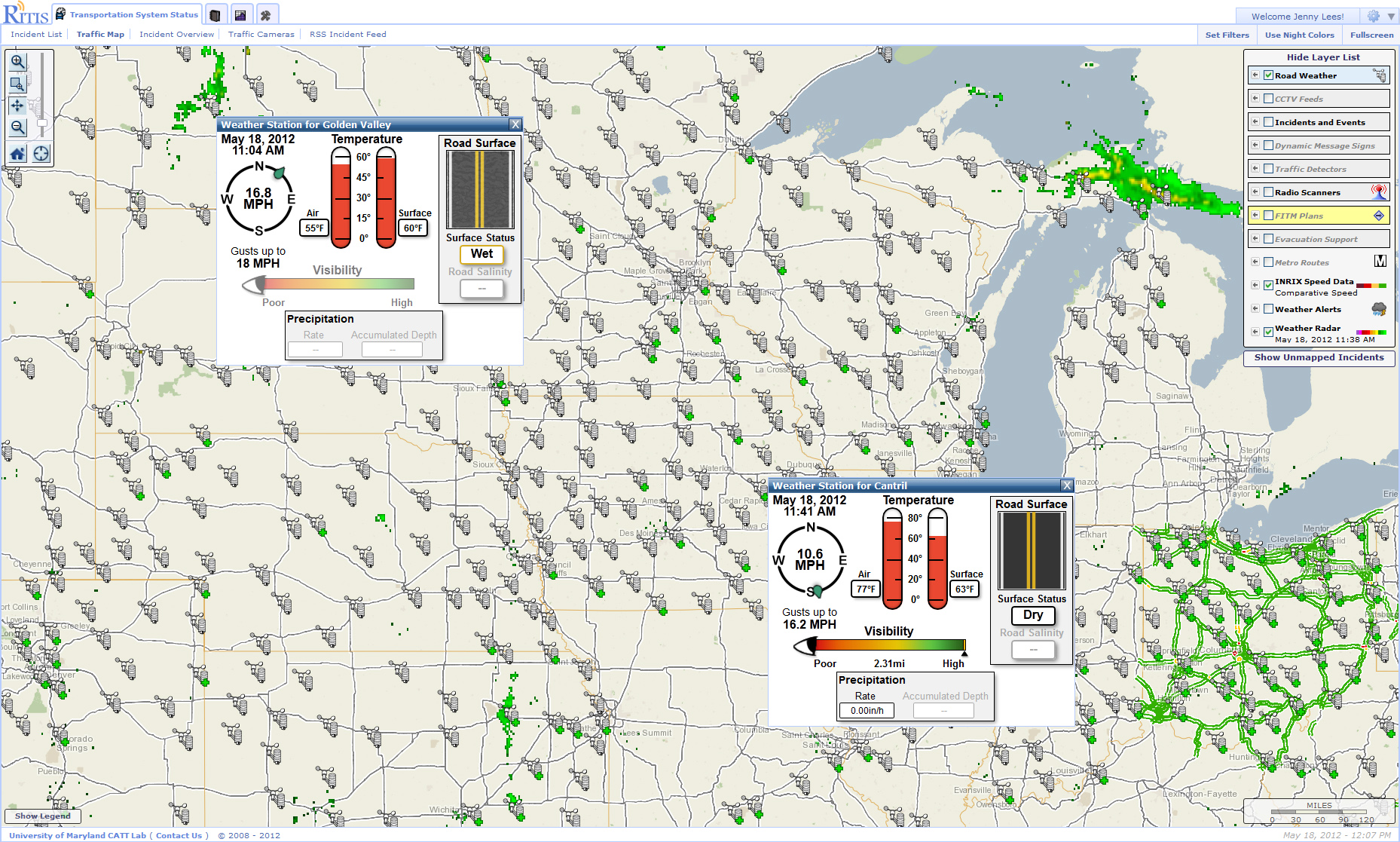Viewport: 1400px width, 842px height.
Task: Click the Weather Radar color legend bar
Action: coord(1371,332)
